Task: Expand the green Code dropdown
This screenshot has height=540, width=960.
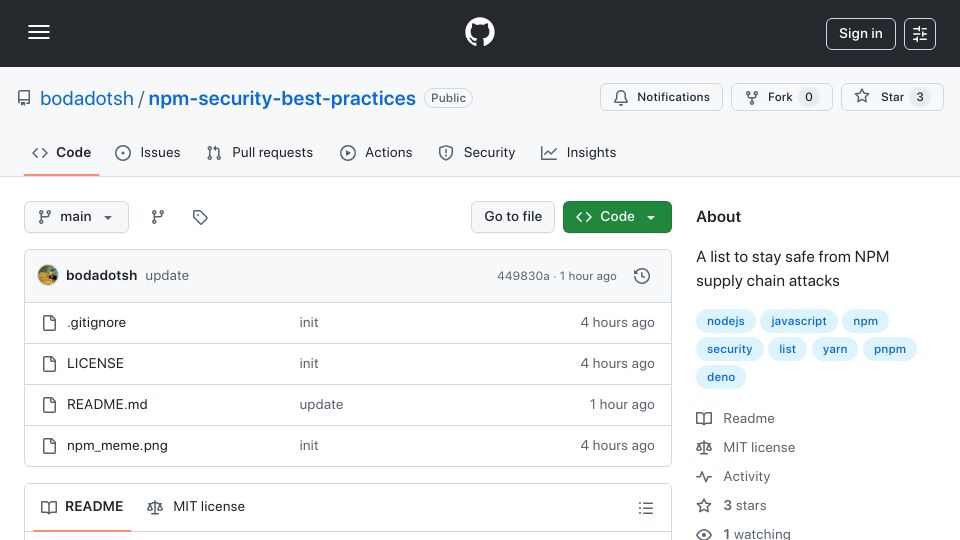Action: click(x=617, y=217)
